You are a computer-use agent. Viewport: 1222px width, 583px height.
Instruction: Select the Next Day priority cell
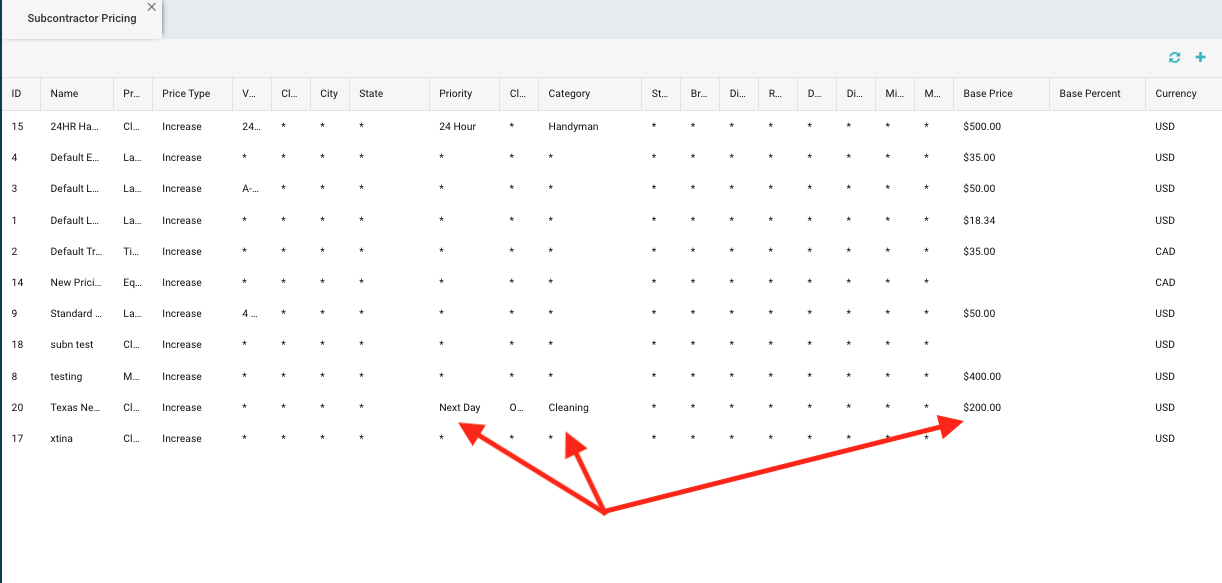[x=459, y=408]
